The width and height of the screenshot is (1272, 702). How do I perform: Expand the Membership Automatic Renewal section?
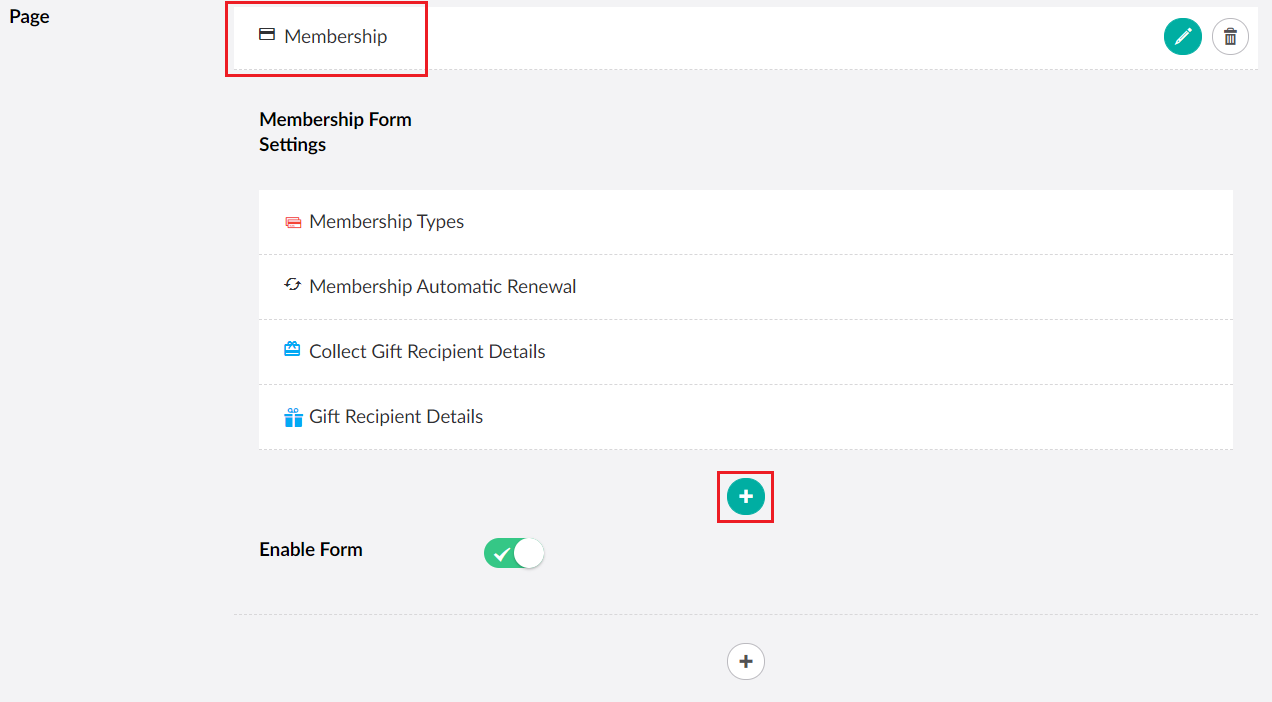coord(443,286)
